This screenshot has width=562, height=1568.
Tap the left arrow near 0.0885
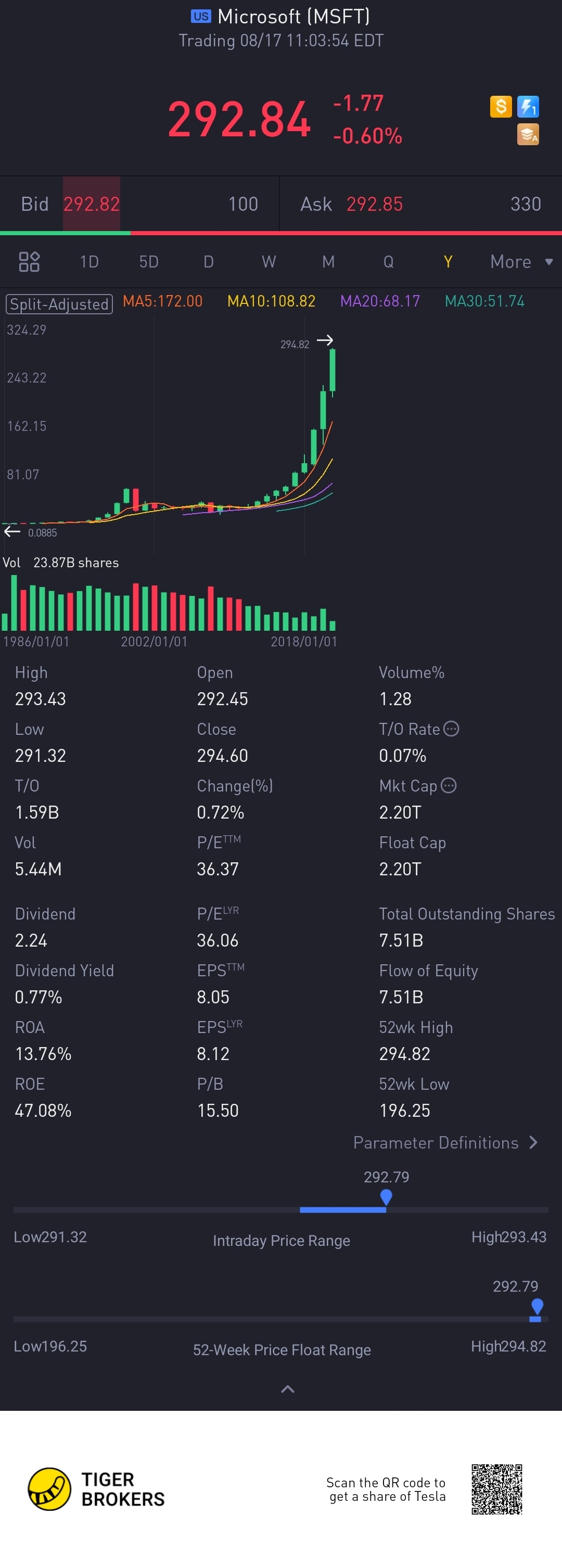(12, 532)
